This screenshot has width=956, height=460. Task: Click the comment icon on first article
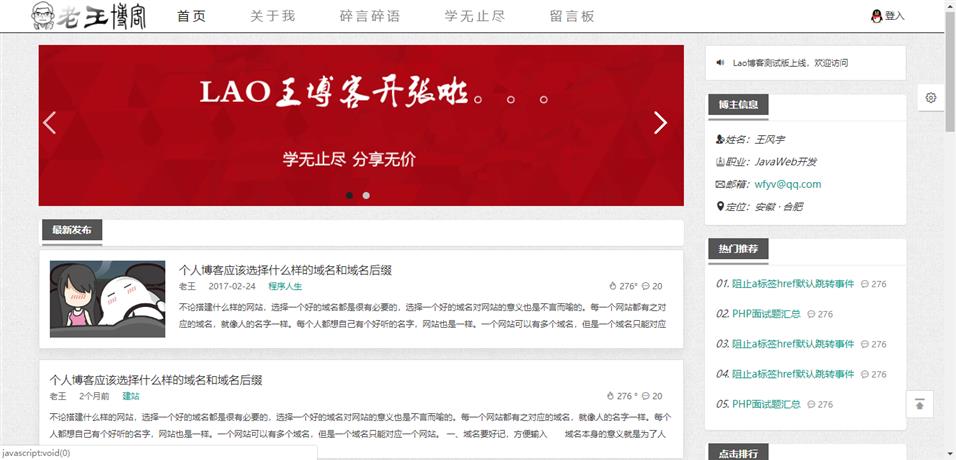pyautogui.click(x=645, y=286)
